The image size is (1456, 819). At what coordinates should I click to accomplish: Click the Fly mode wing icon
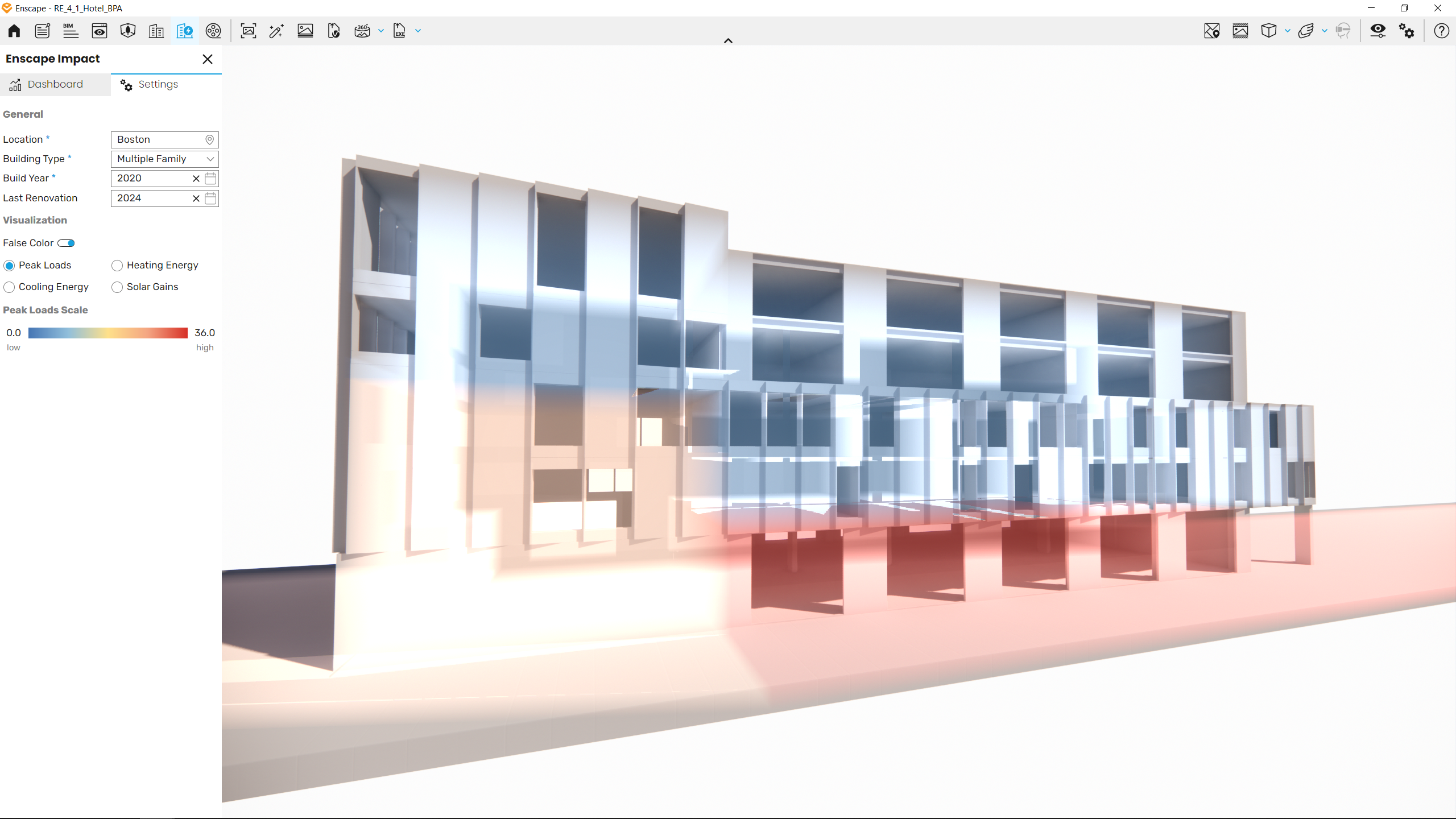pyautogui.click(x=1306, y=31)
